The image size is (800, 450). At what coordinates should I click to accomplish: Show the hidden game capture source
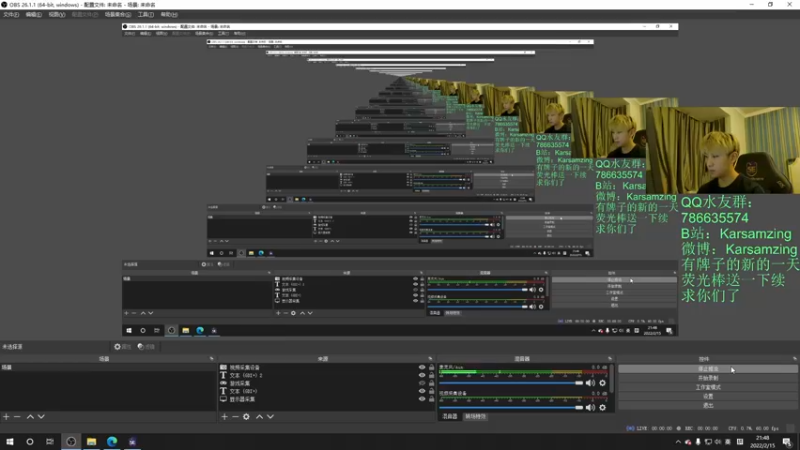421,383
